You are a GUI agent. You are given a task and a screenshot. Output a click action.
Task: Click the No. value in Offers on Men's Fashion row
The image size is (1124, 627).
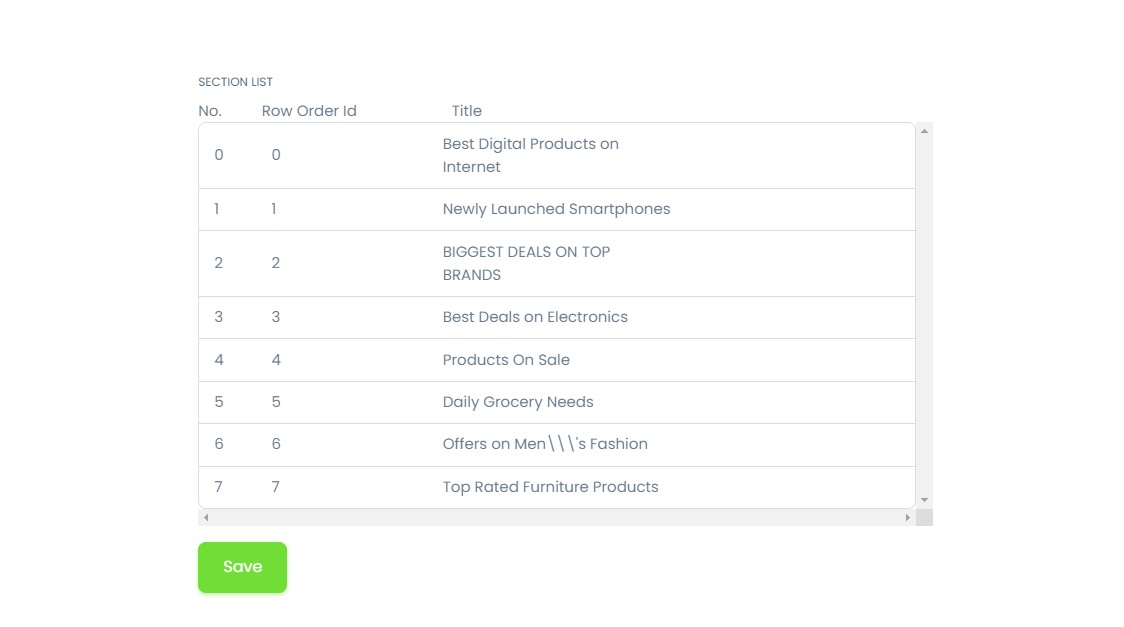[x=219, y=444]
